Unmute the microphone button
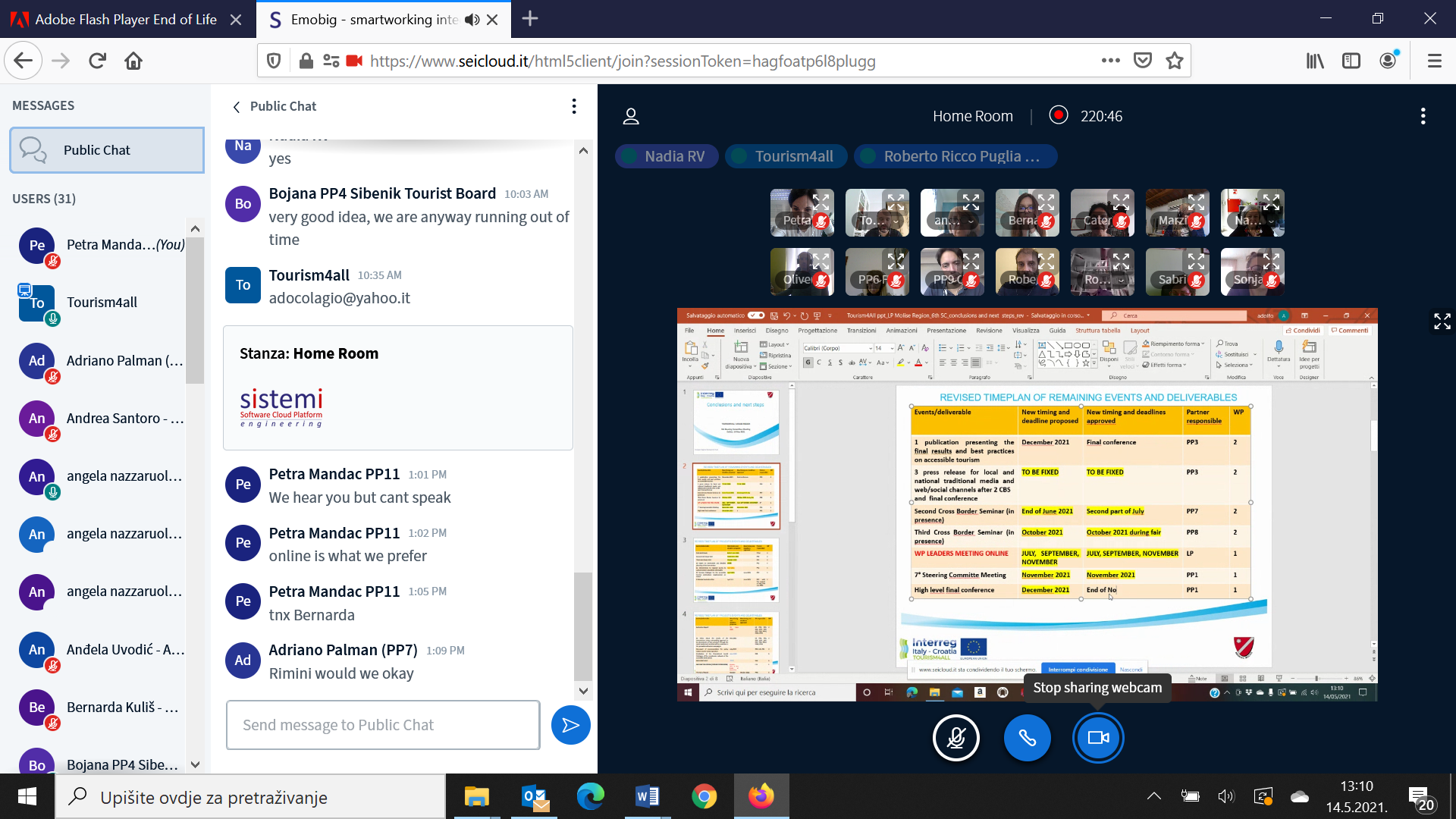Viewport: 1456px width, 819px height. (x=955, y=738)
